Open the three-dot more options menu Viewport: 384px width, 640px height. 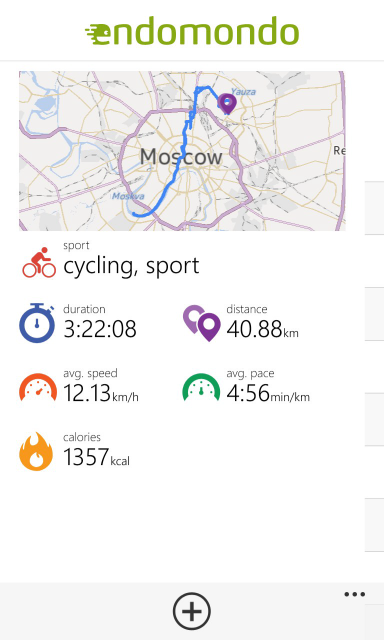pyautogui.click(x=354, y=594)
